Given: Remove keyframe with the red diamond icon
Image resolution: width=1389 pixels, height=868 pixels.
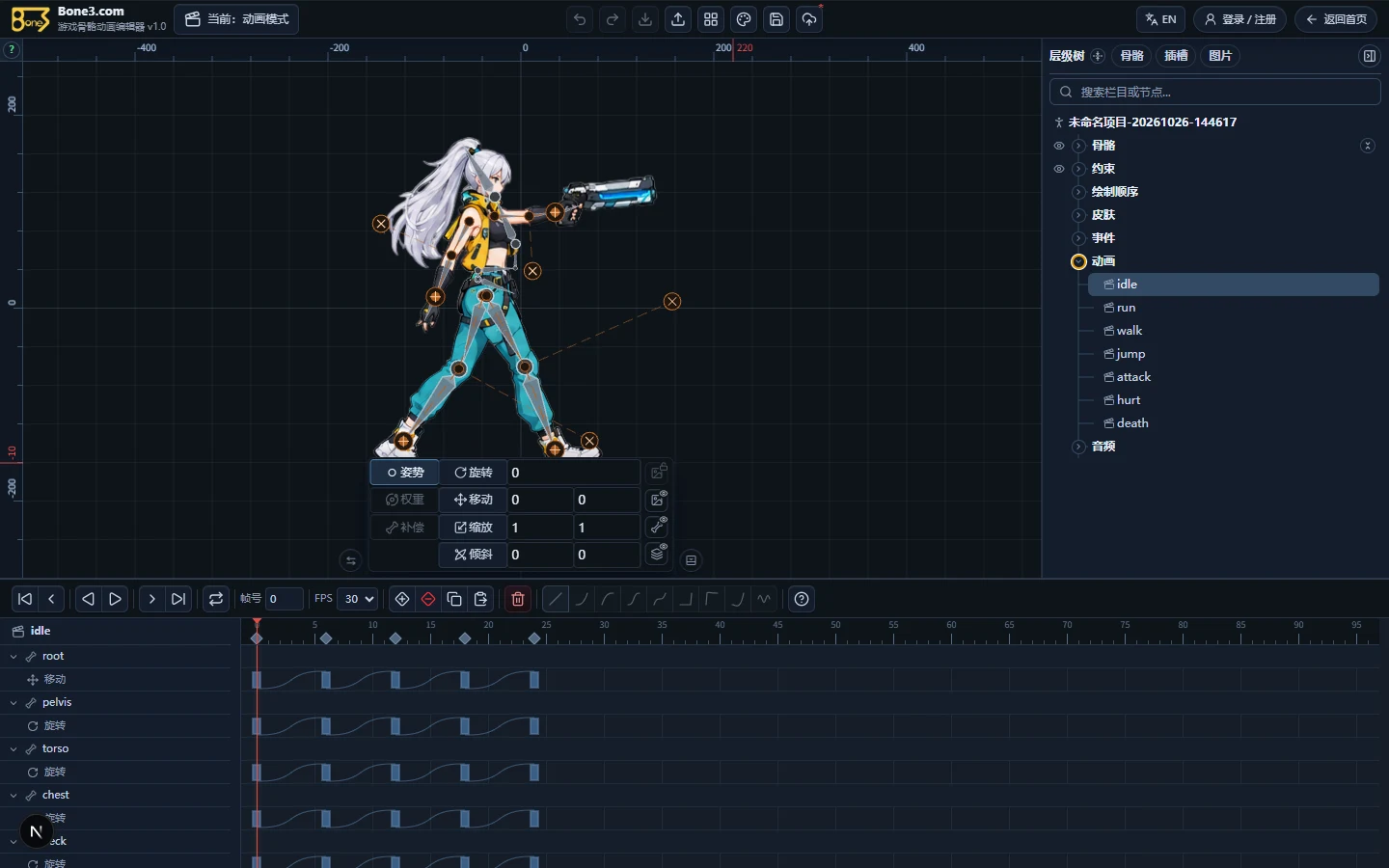Looking at the screenshot, I should point(428,599).
